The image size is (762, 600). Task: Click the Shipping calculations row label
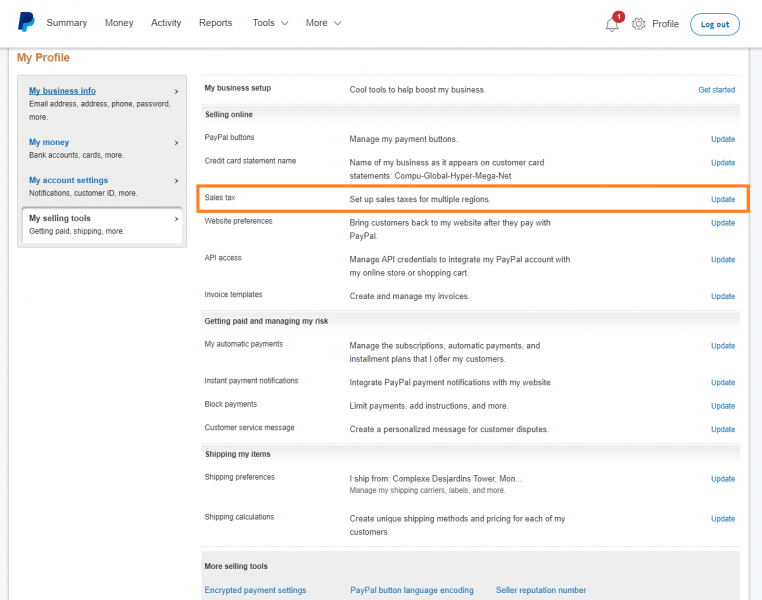pos(239,517)
